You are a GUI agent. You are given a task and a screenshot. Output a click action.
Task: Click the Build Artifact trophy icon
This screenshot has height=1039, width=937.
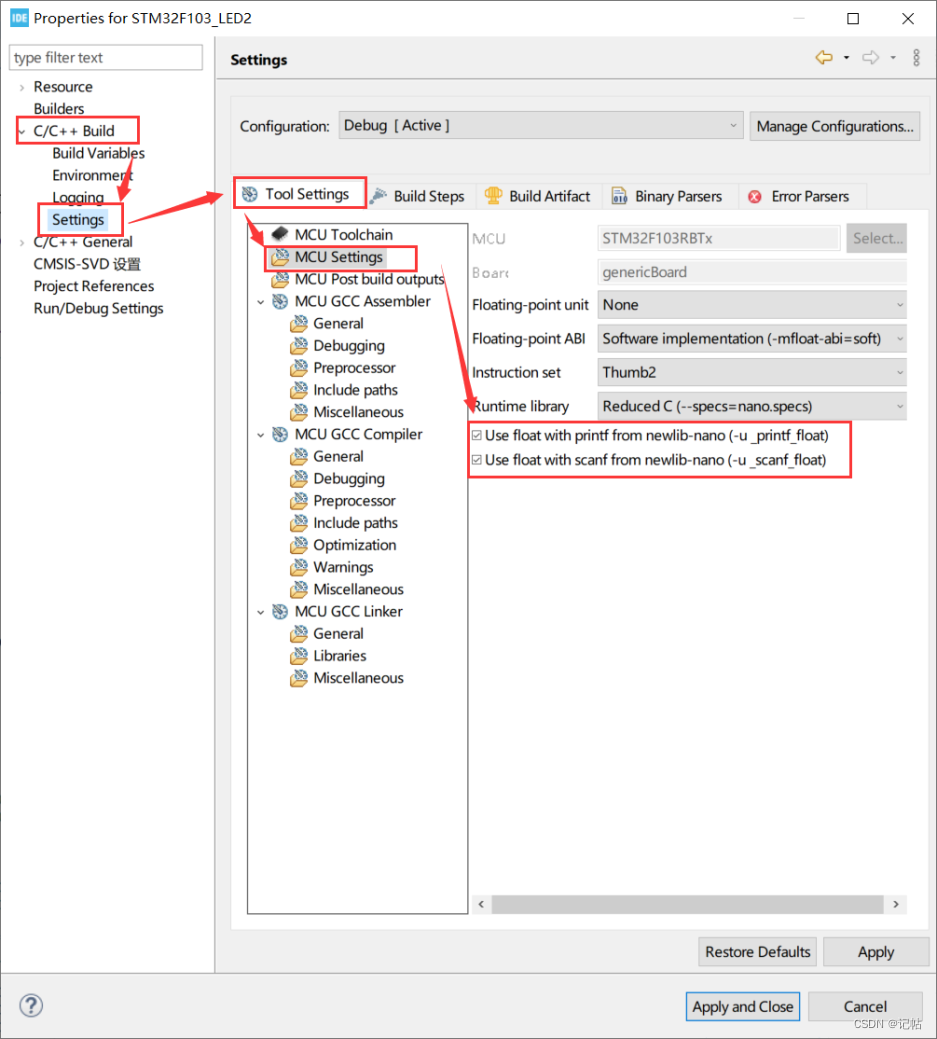click(493, 195)
